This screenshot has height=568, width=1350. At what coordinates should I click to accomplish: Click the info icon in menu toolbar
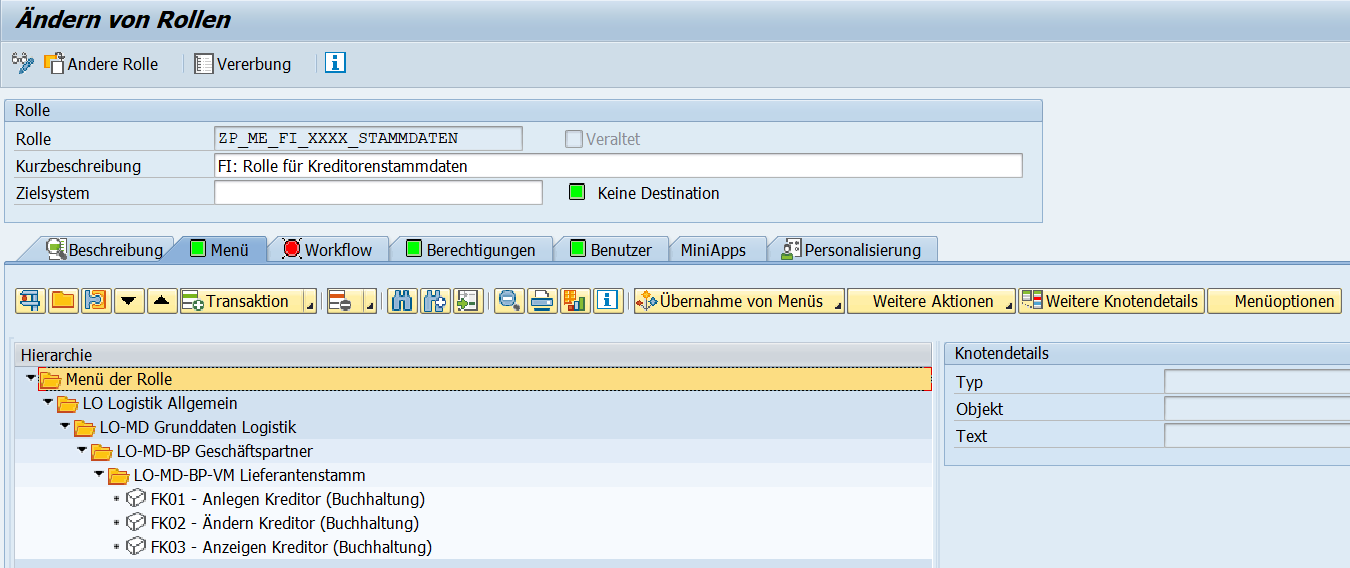(608, 301)
